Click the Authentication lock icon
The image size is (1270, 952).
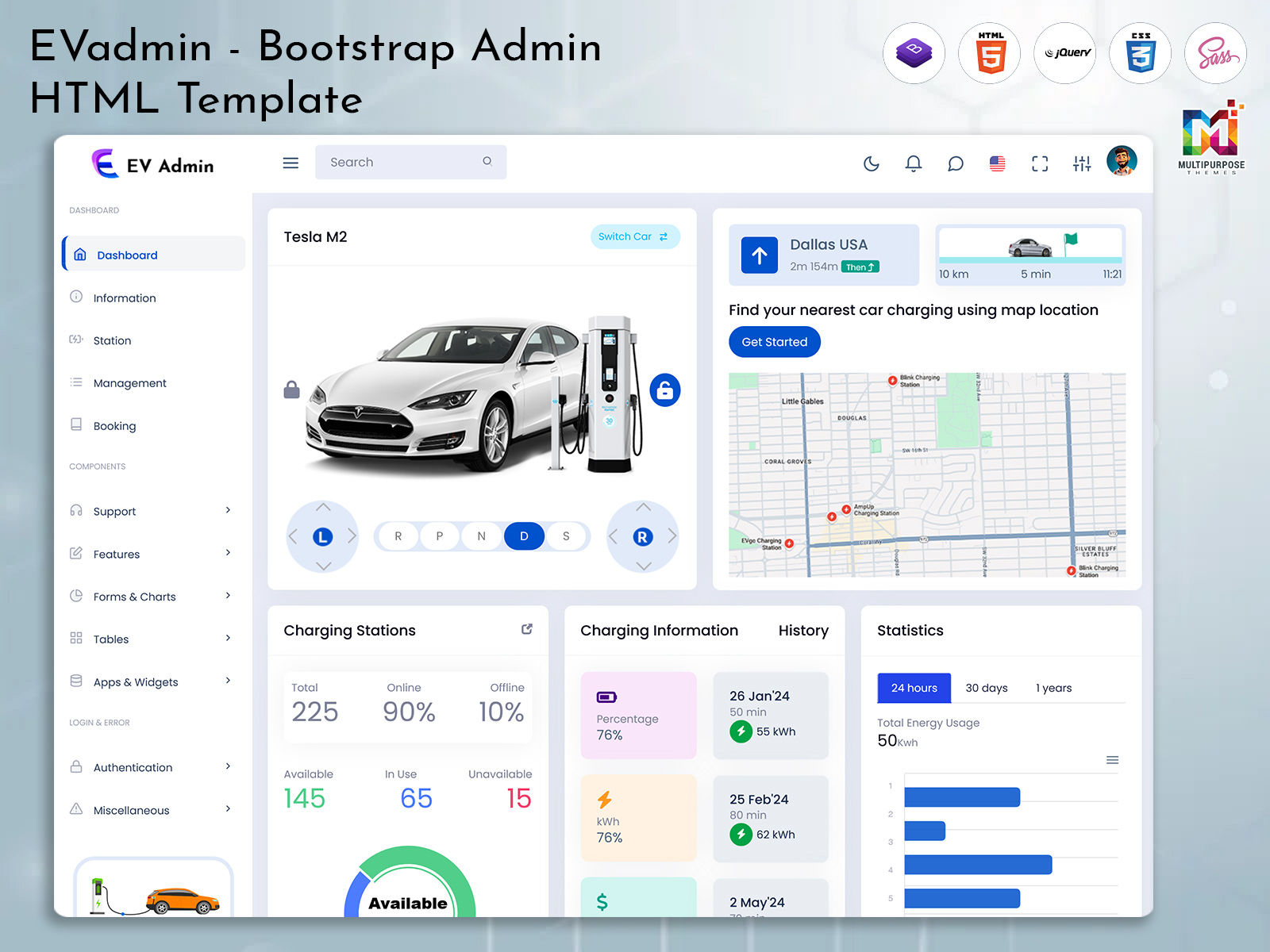click(x=76, y=766)
